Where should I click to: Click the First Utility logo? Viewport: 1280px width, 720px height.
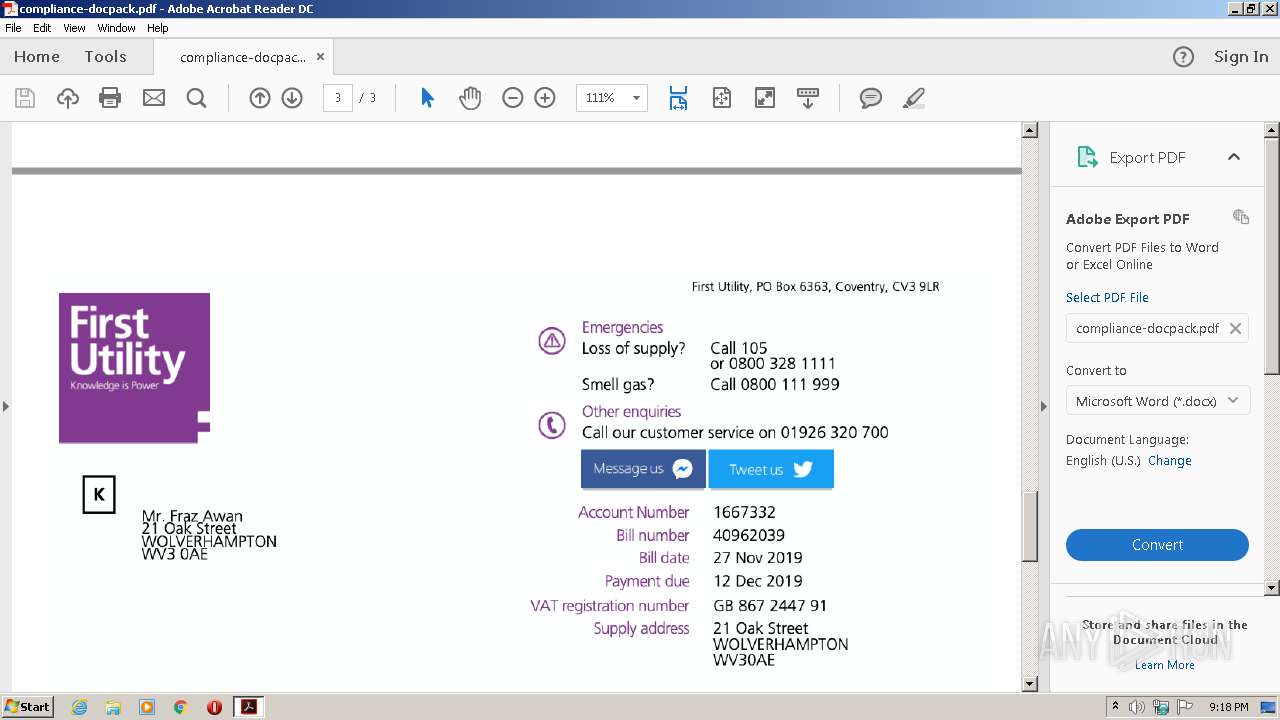(134, 368)
